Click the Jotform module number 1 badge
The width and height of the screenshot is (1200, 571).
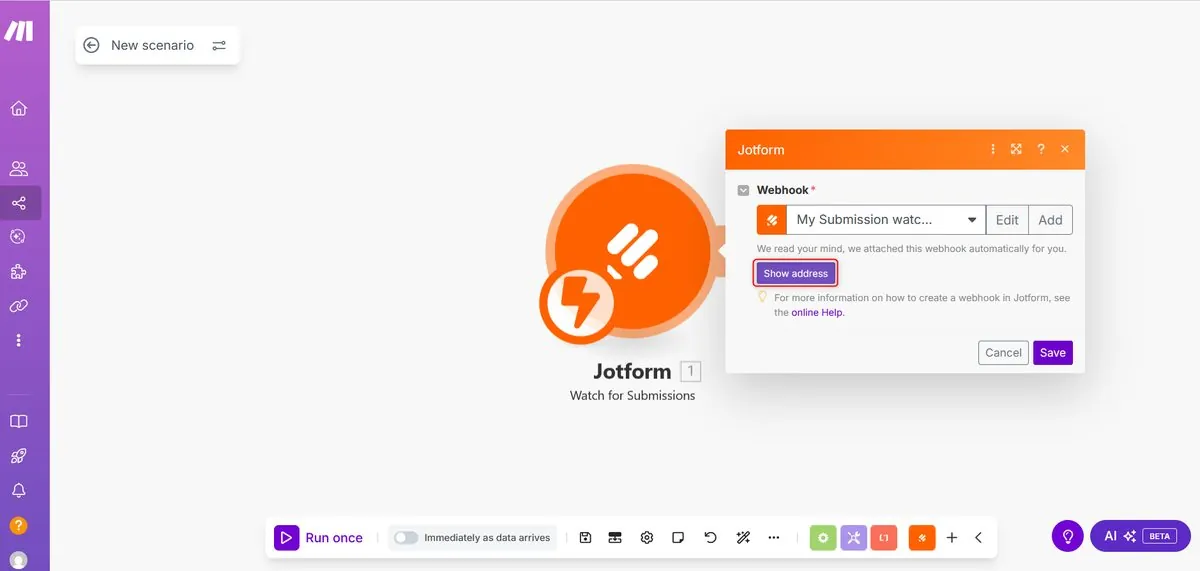[x=691, y=372]
